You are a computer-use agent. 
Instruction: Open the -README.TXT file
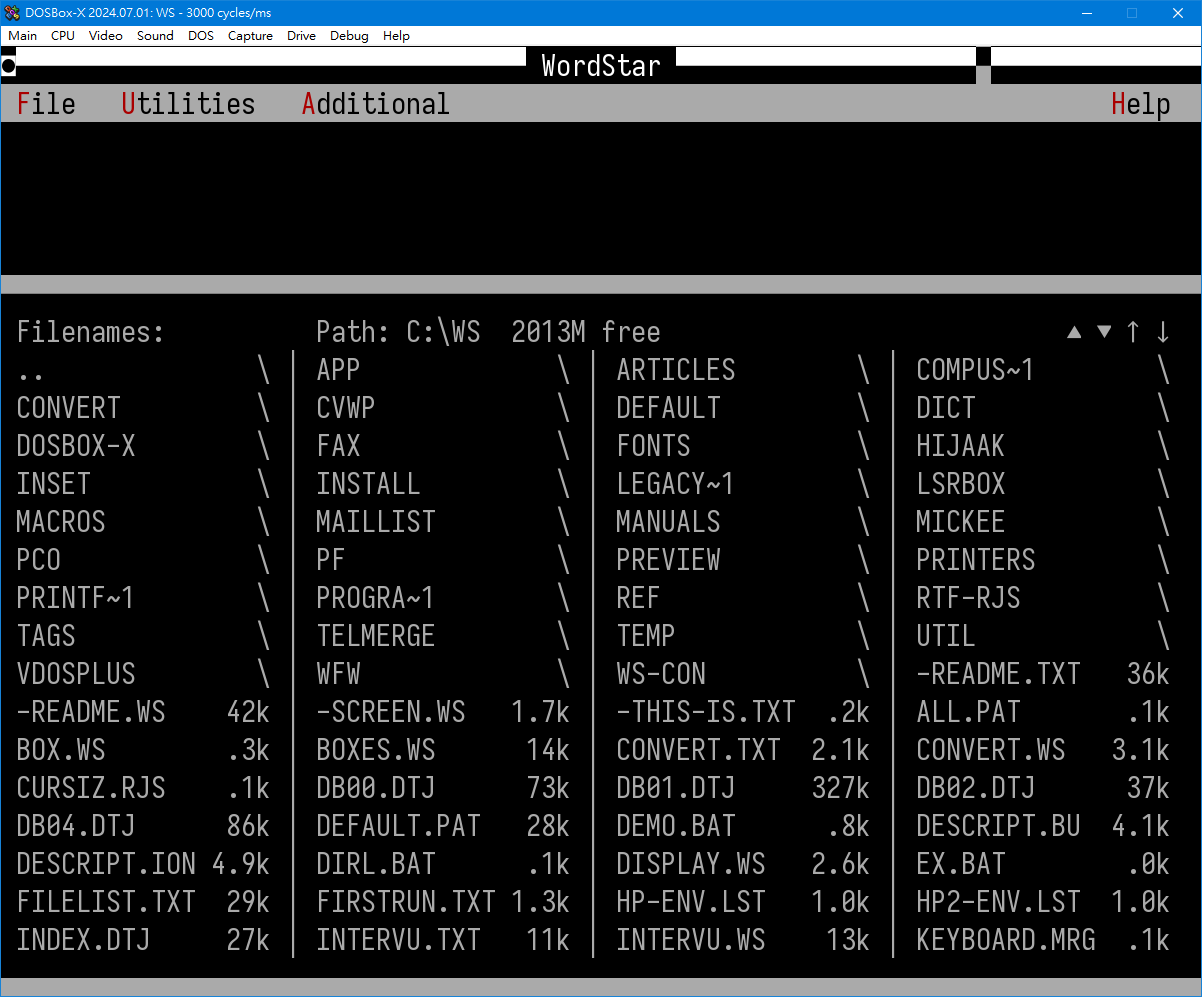pos(997,673)
